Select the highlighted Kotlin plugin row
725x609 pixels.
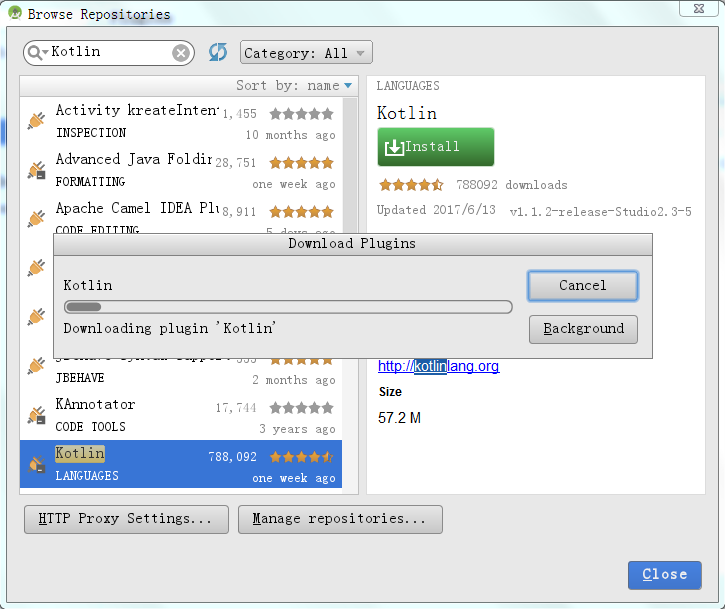pos(181,464)
